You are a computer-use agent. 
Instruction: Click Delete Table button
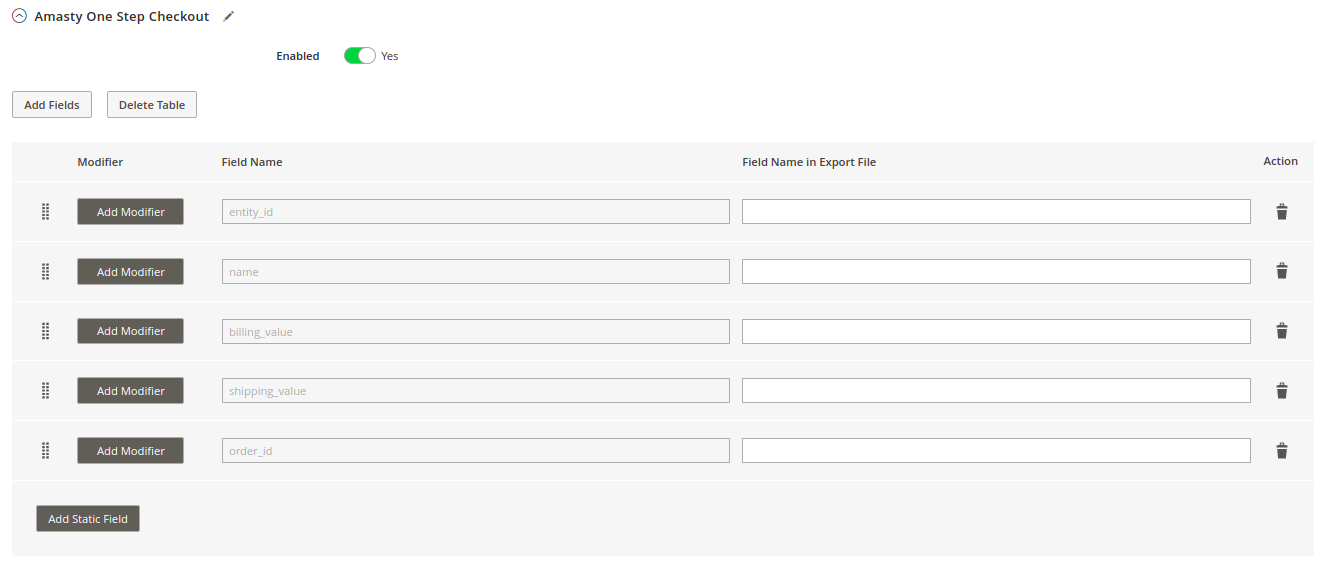152,105
